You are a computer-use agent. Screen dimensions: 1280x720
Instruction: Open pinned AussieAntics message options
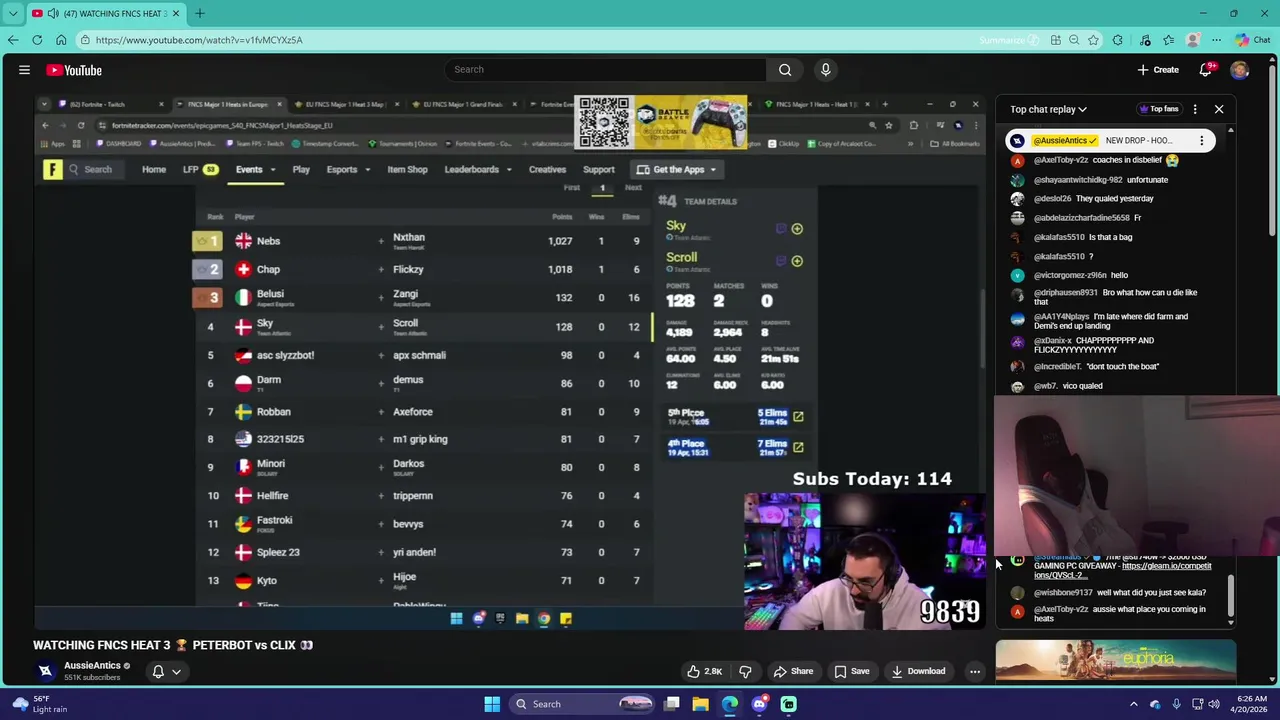1202,141
